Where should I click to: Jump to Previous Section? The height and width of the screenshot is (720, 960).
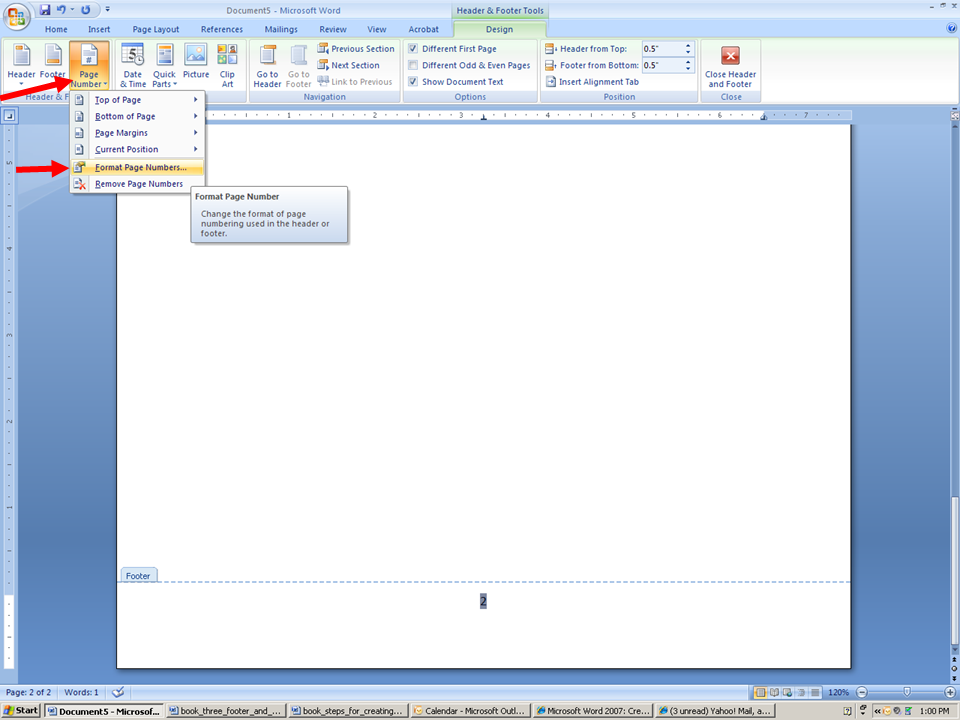coord(356,48)
